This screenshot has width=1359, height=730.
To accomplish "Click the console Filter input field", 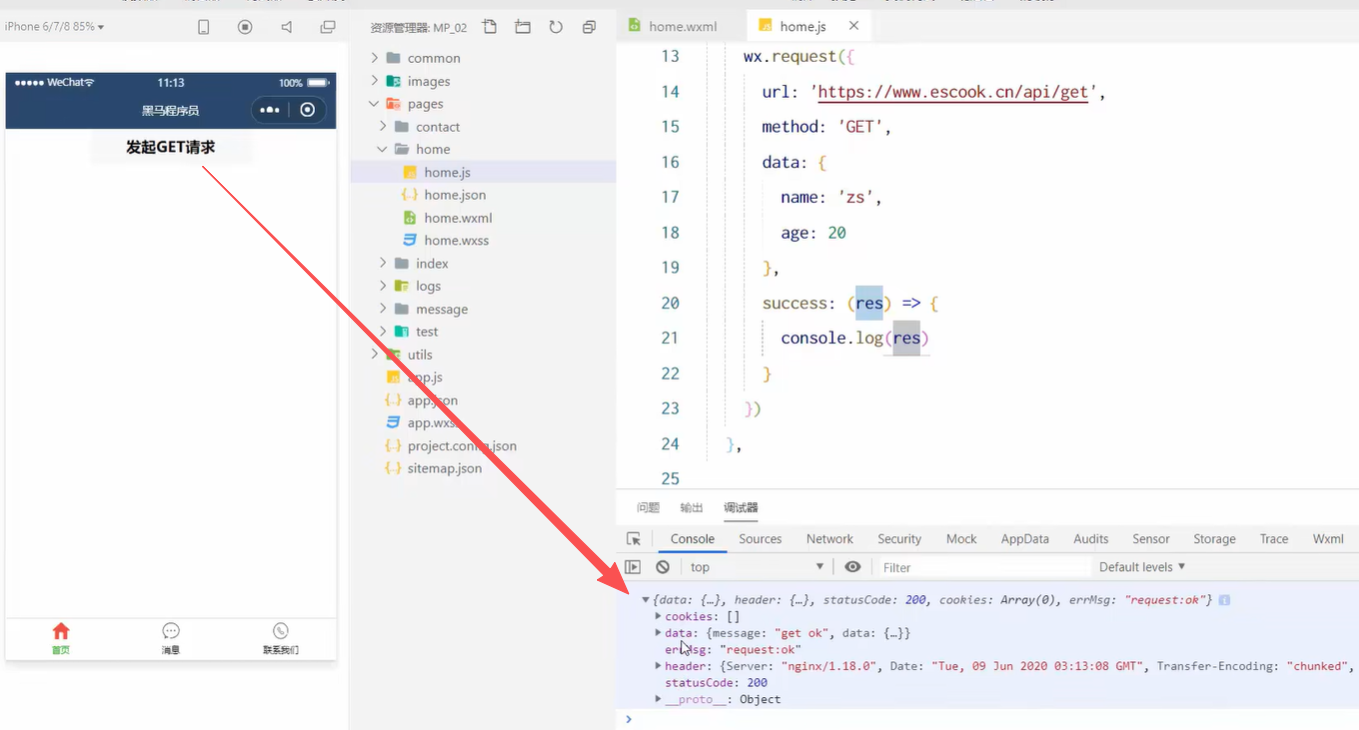I will (983, 567).
